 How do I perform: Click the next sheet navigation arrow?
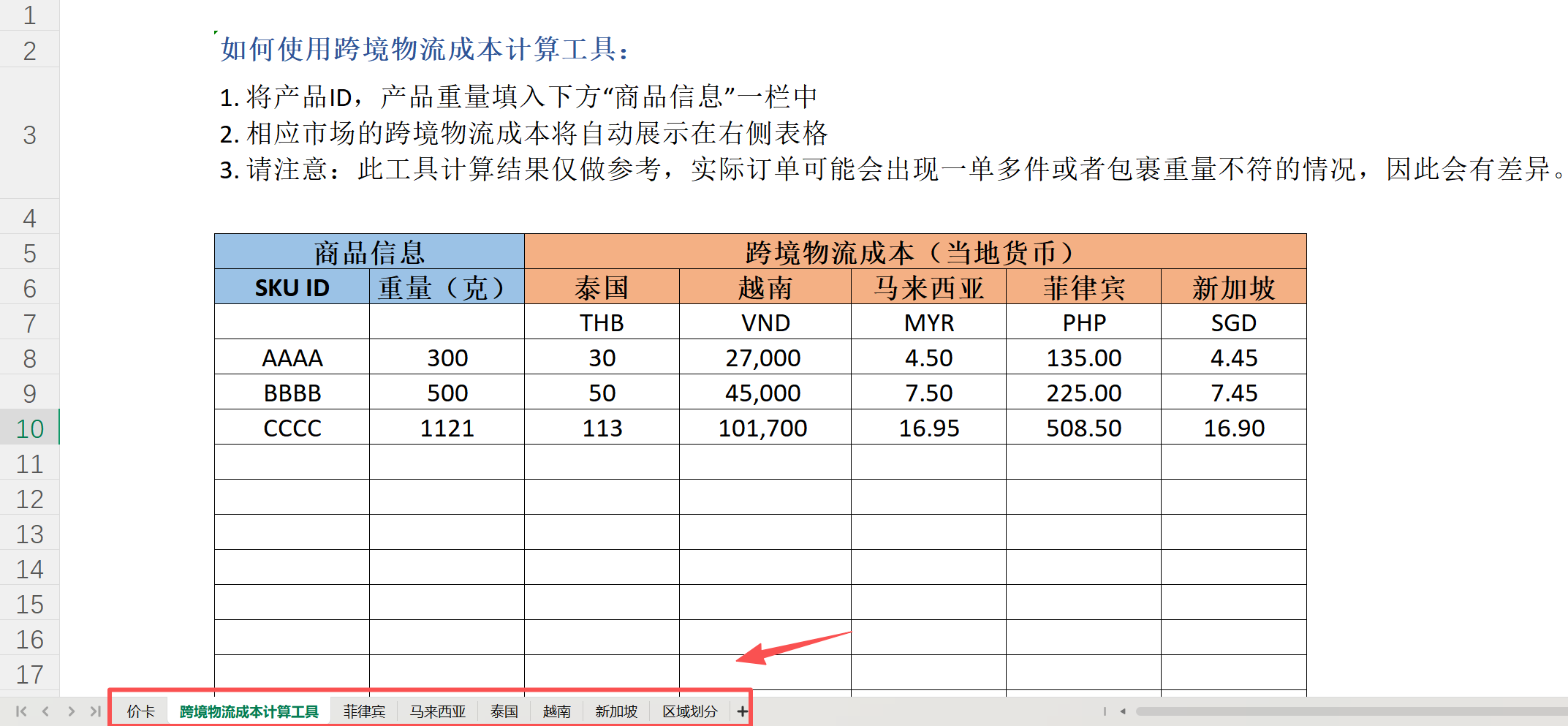(71, 710)
